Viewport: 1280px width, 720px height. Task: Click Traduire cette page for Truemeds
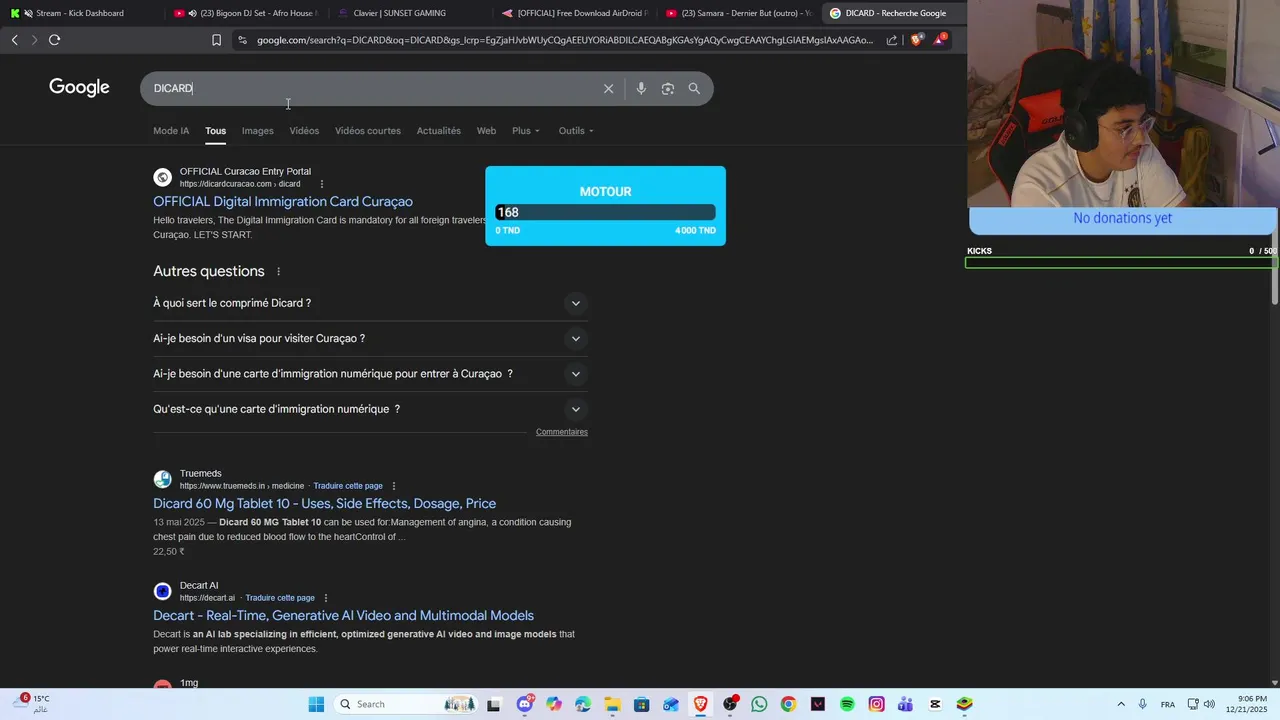pyautogui.click(x=348, y=486)
